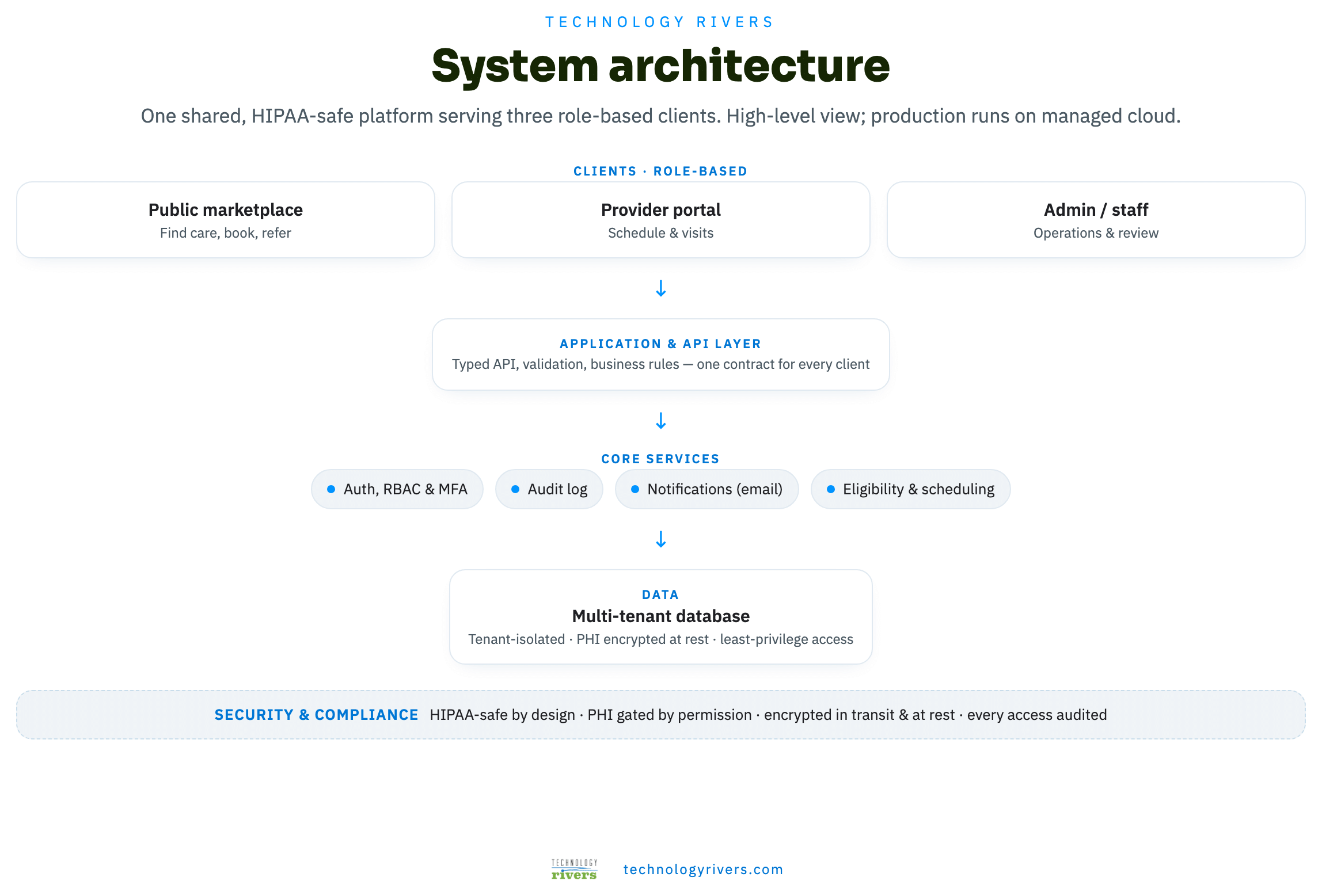Click the Eligibility & scheduling pill
The height and width of the screenshot is (896, 1322).
(911, 489)
